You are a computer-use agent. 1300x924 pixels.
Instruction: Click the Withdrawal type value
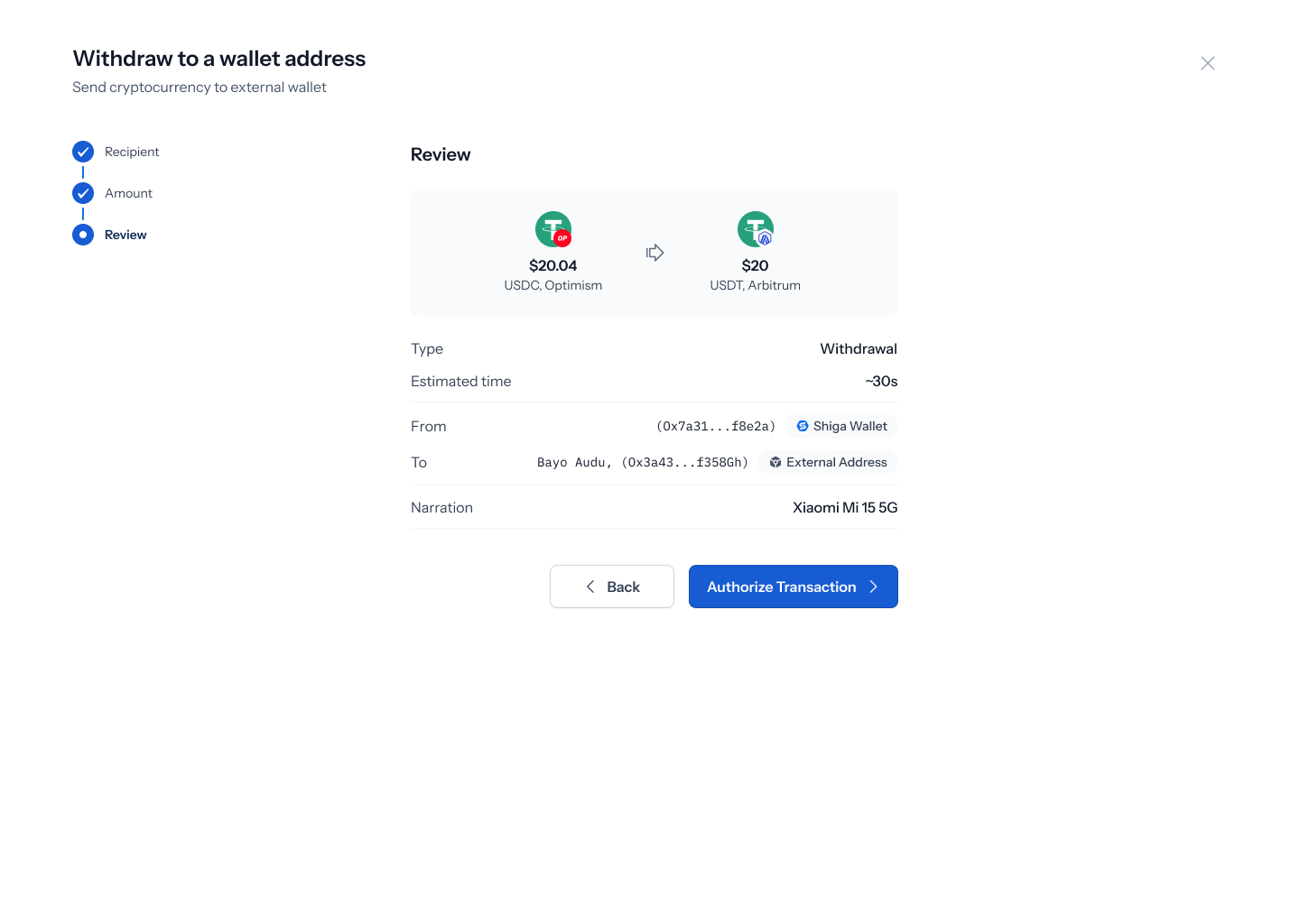click(x=859, y=348)
